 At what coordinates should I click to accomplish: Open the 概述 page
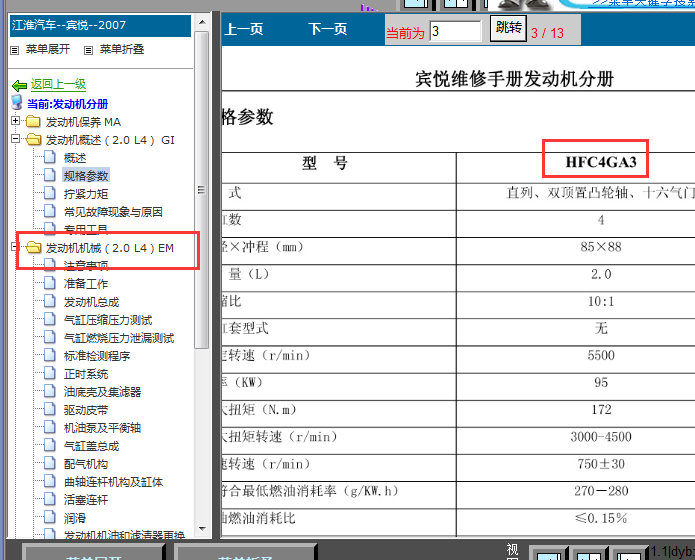point(74,158)
